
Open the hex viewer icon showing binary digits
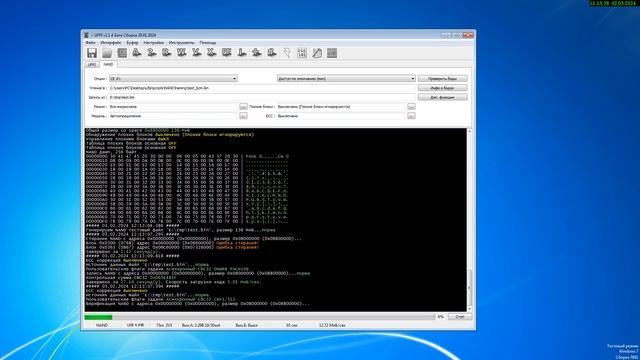[302, 53]
